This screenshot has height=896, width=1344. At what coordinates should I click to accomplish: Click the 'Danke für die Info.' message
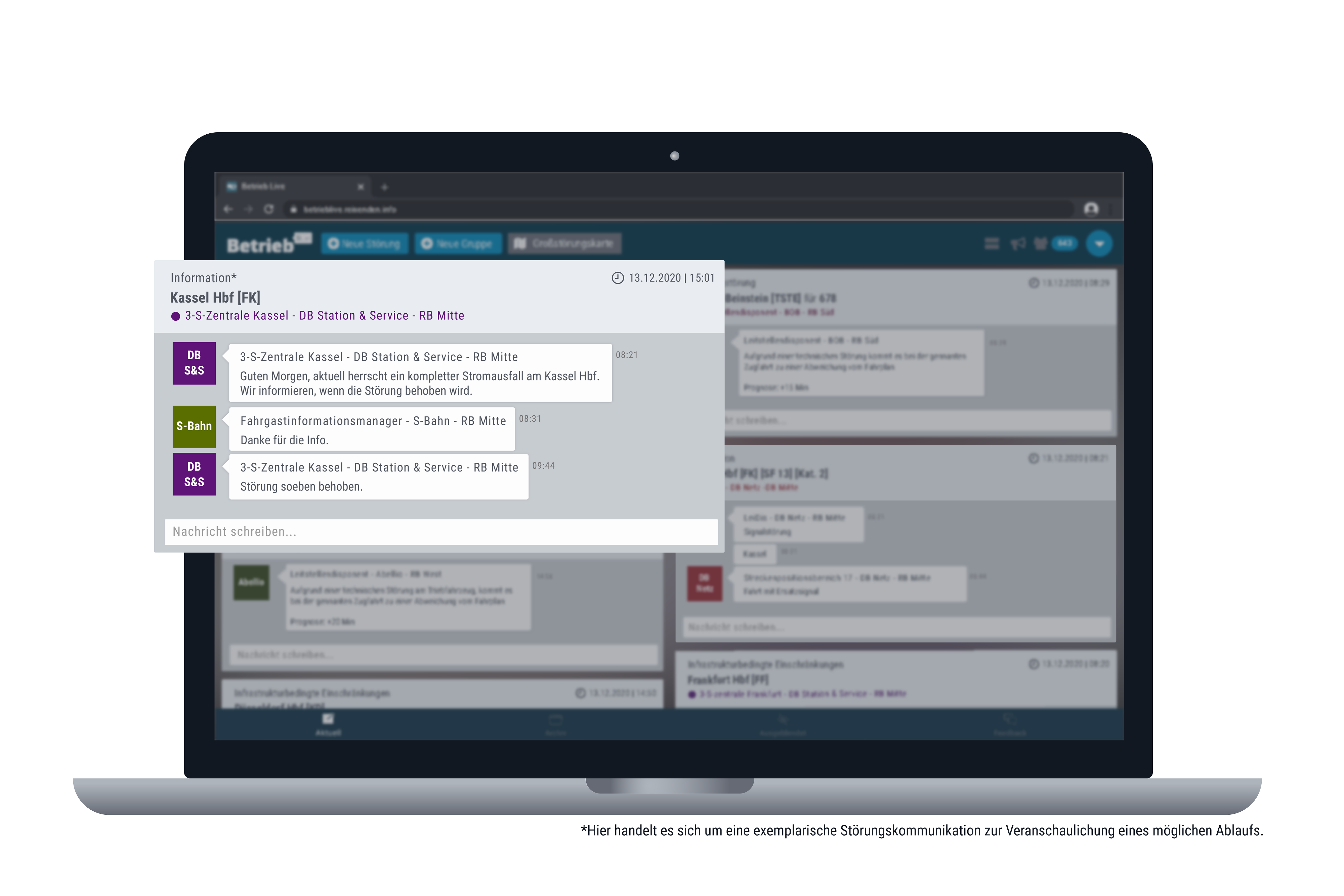click(x=284, y=440)
